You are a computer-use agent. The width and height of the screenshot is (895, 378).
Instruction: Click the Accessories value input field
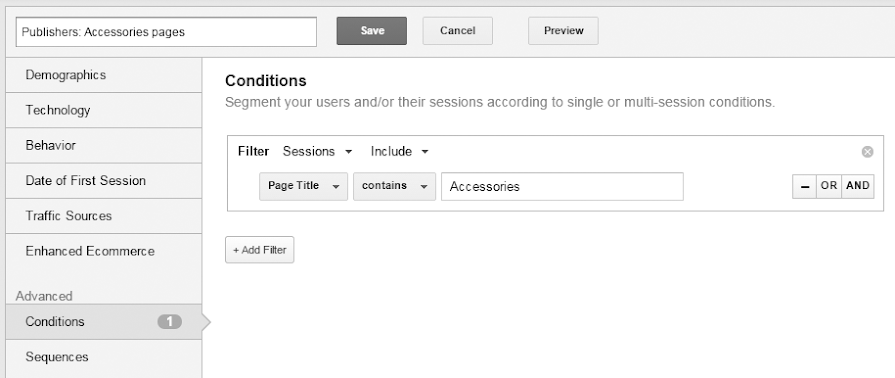click(x=562, y=186)
